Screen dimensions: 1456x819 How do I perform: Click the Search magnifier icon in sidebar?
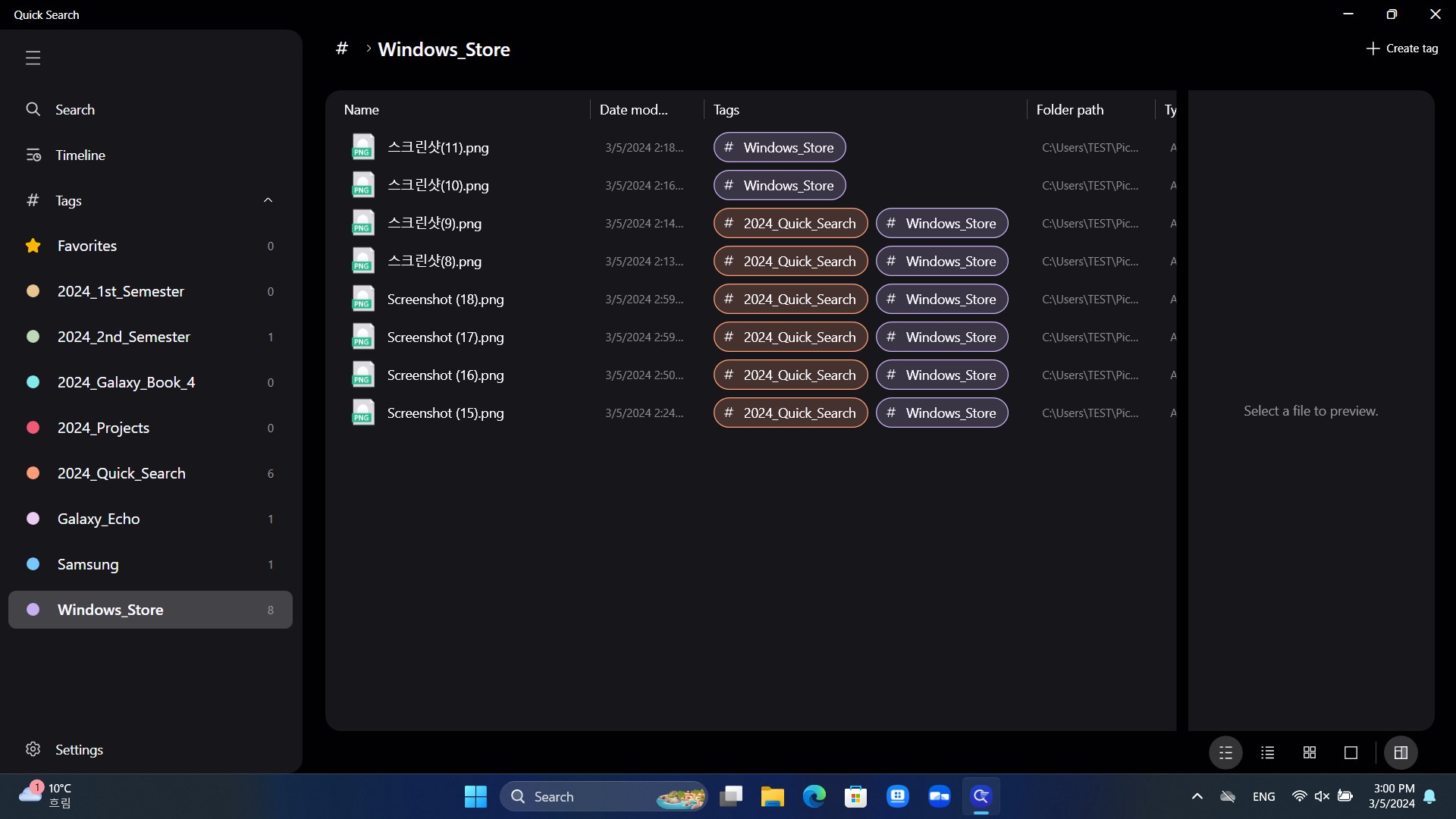coord(33,109)
